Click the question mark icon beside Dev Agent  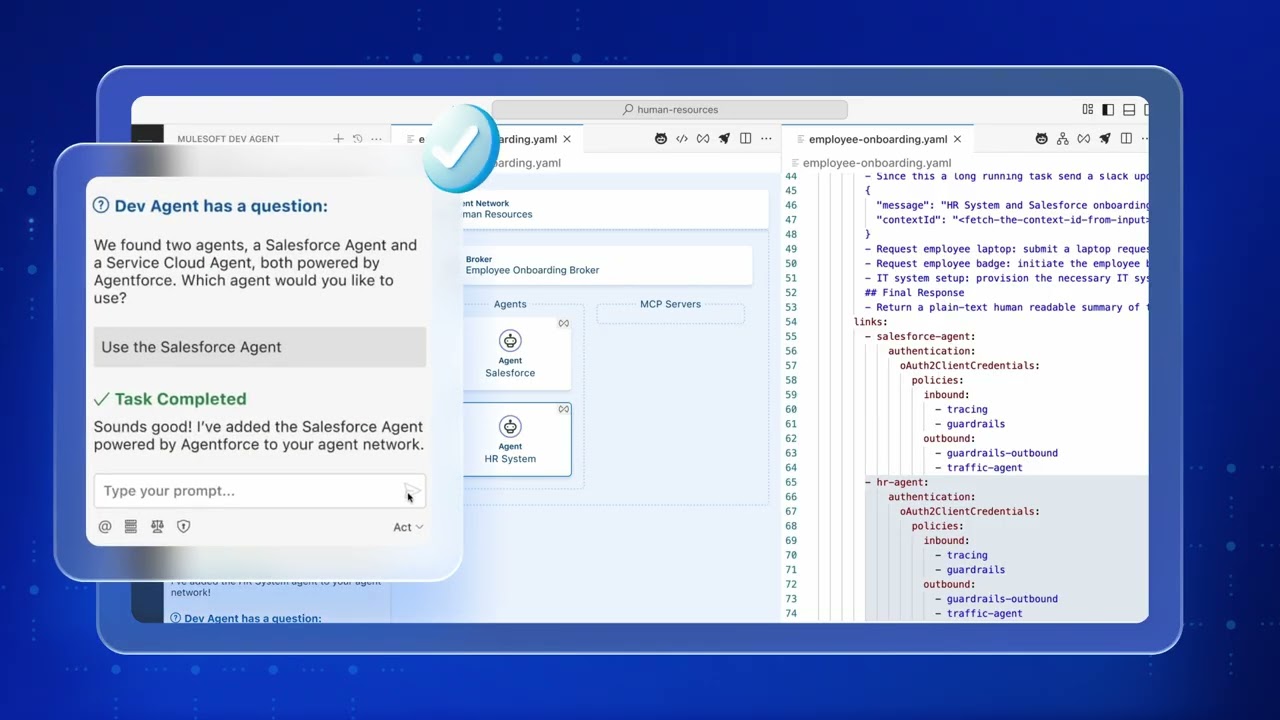(x=101, y=205)
